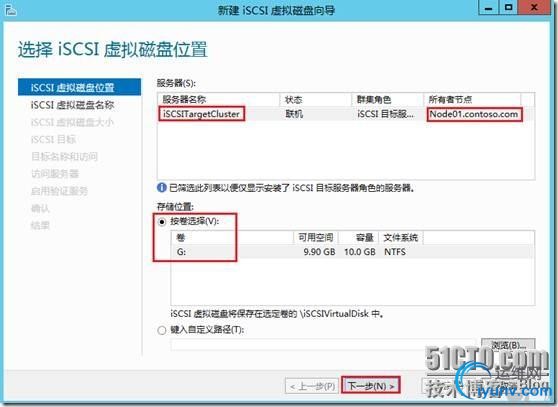Select the G: volume row
The image size is (558, 407).
[352, 252]
